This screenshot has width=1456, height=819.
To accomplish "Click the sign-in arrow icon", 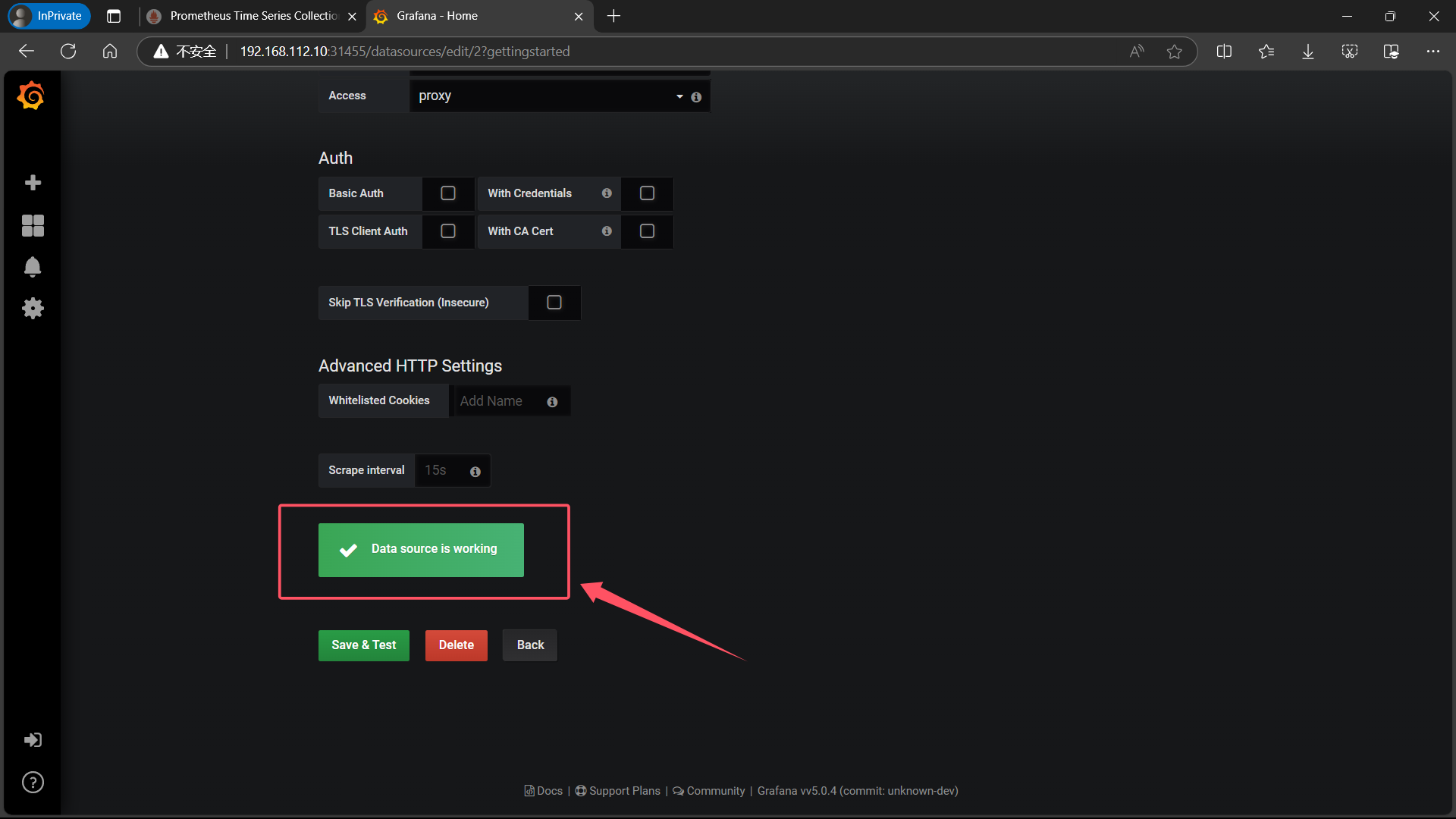I will [33, 740].
